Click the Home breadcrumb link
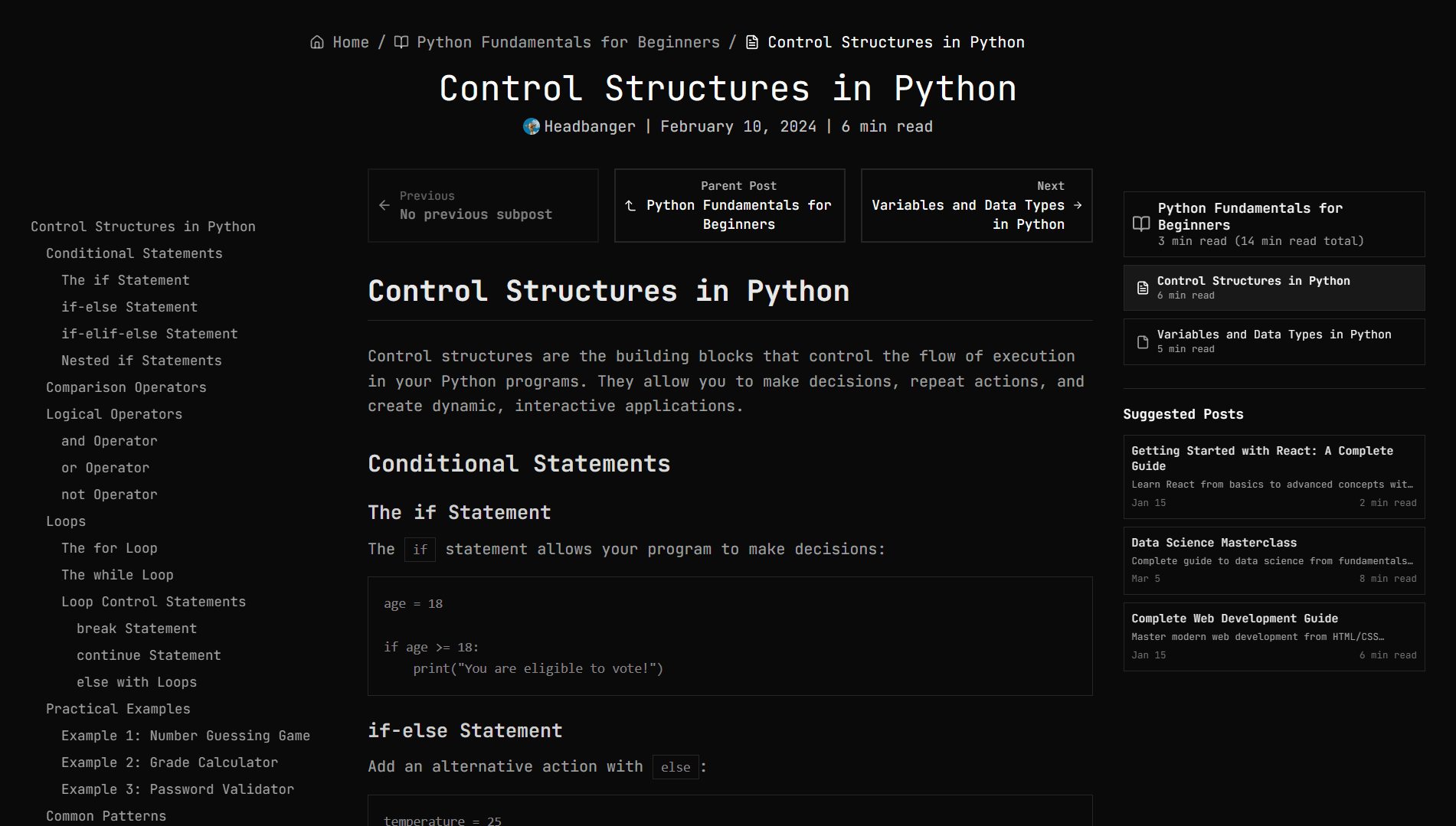Screen dimensions: 1456x826 [350, 42]
